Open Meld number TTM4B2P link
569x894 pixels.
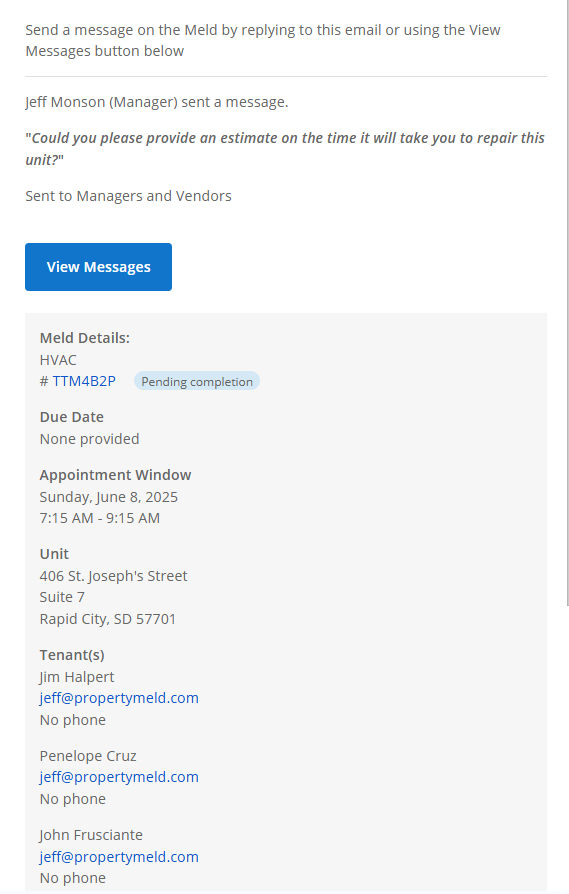click(x=84, y=381)
